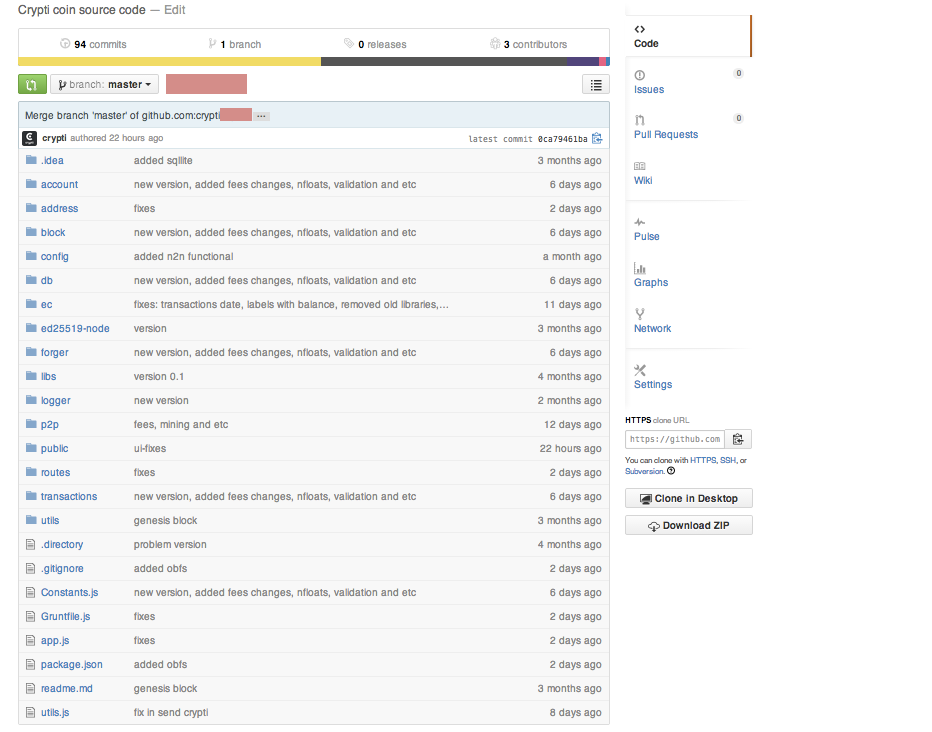
Task: Open the .gitignore file
Action: (62, 569)
